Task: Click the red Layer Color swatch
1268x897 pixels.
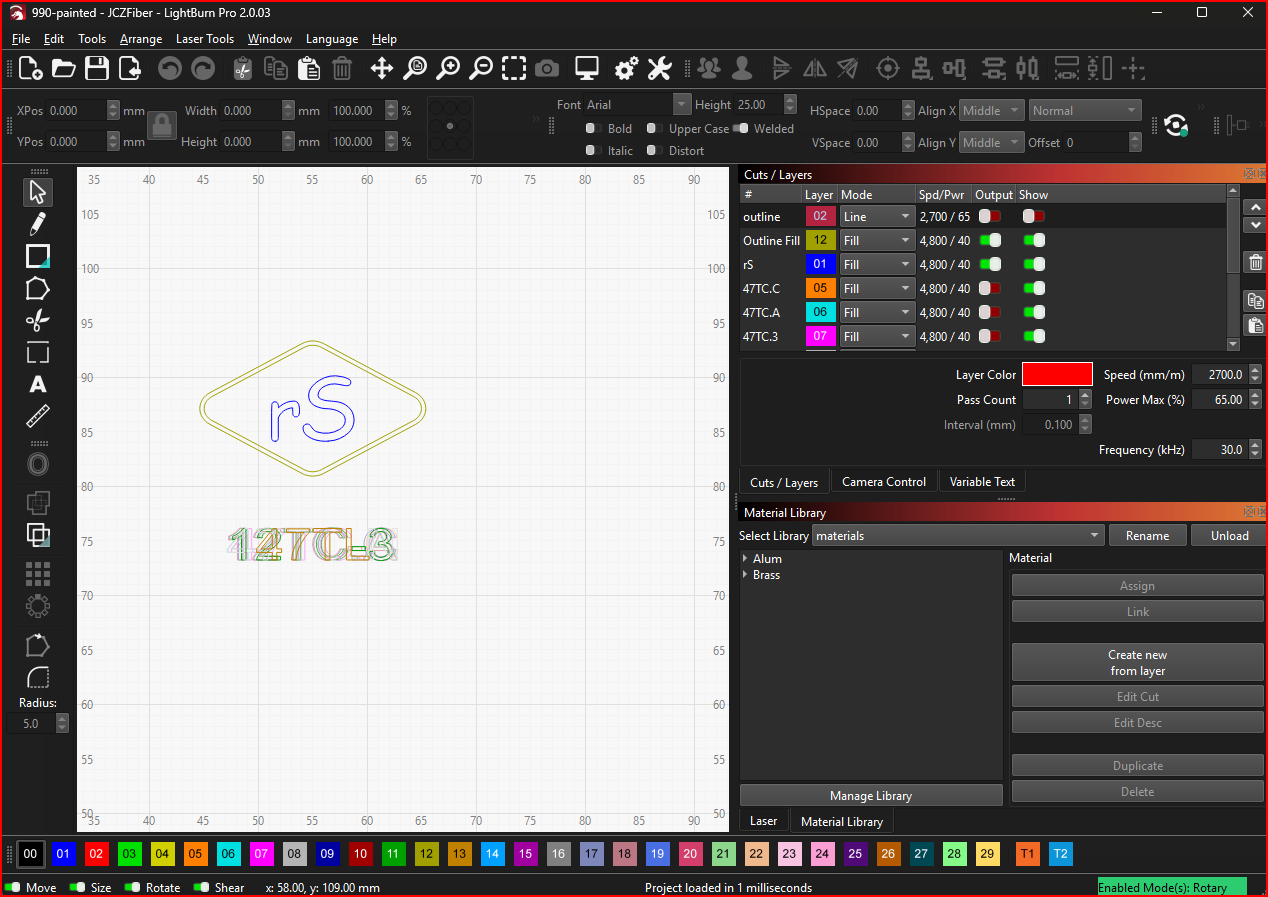Action: pyautogui.click(x=1057, y=374)
